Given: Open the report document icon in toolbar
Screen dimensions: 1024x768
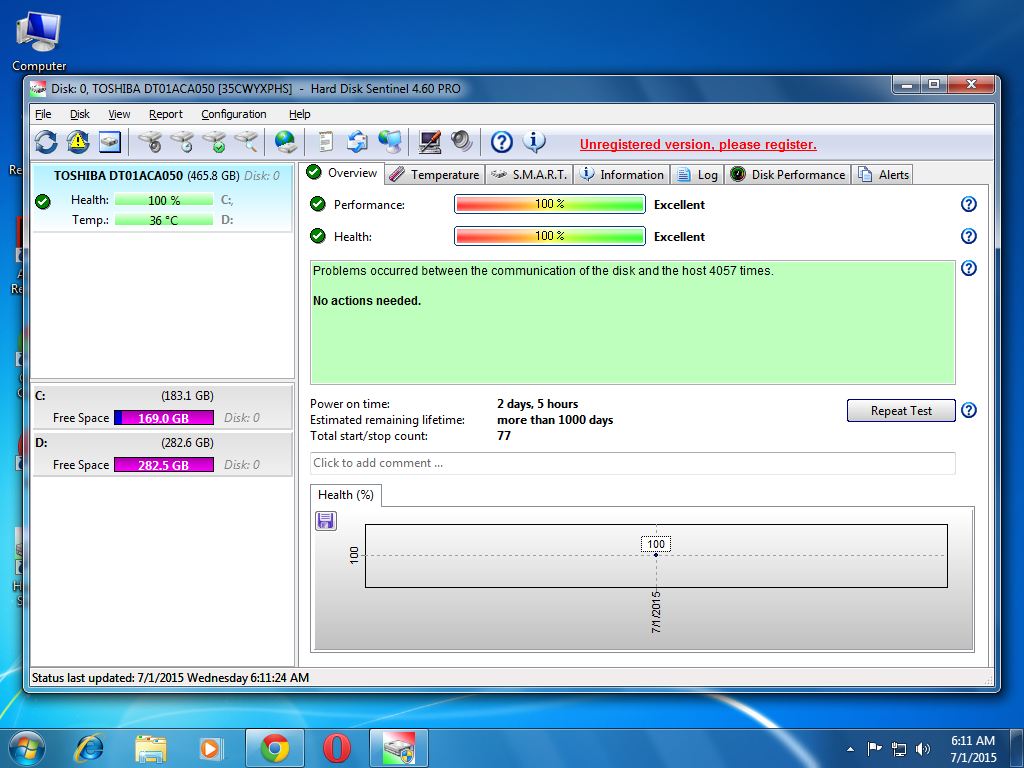Looking at the screenshot, I should [325, 142].
